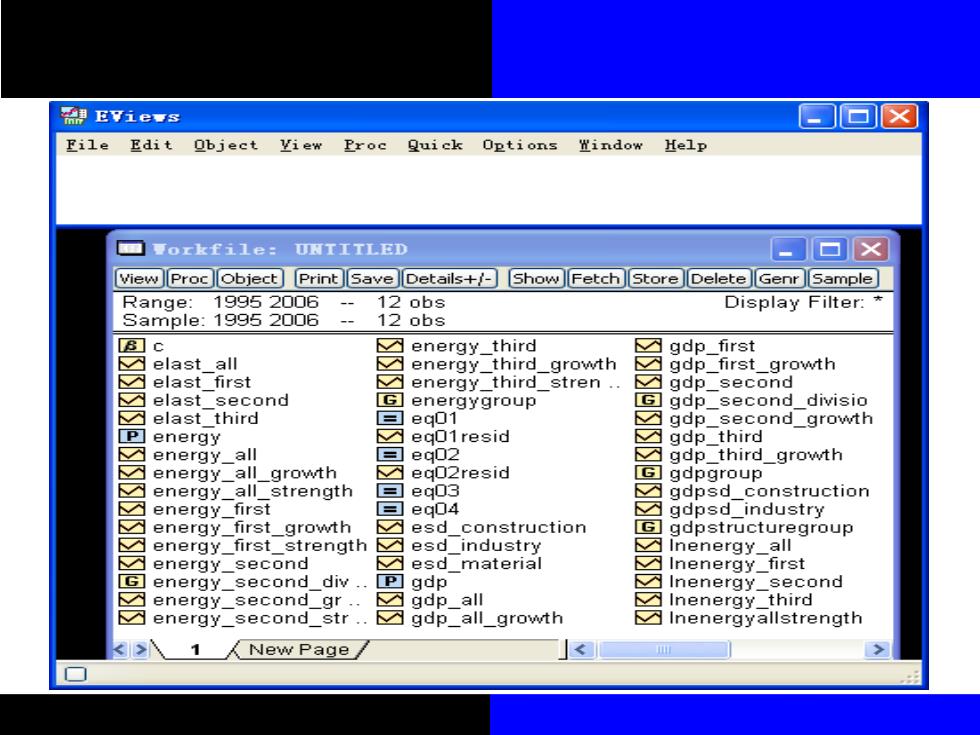Image resolution: width=980 pixels, height=735 pixels.
Task: Select the equation icon beside eq01
Action: tap(390, 418)
